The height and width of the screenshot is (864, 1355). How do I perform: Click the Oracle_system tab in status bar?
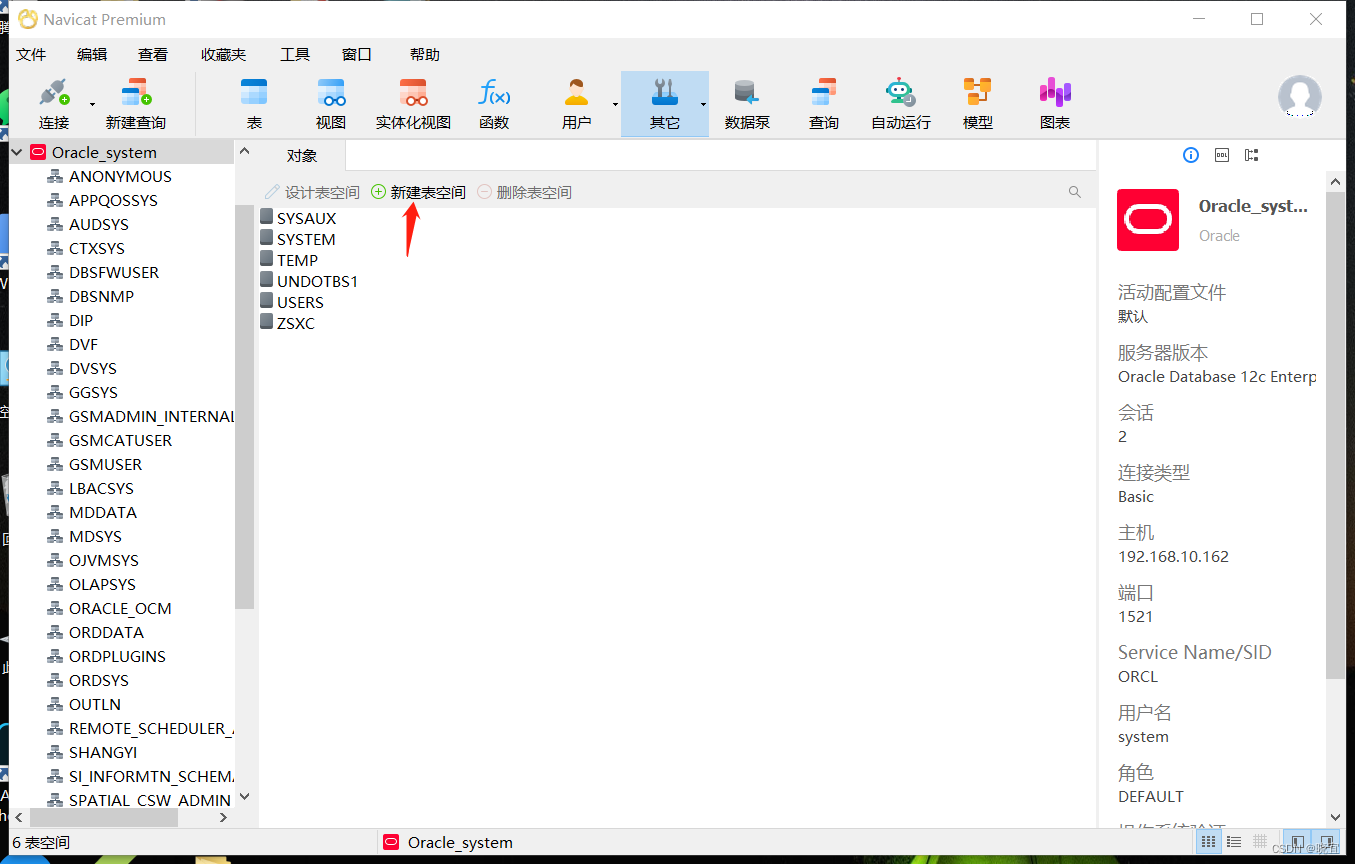coord(448,842)
